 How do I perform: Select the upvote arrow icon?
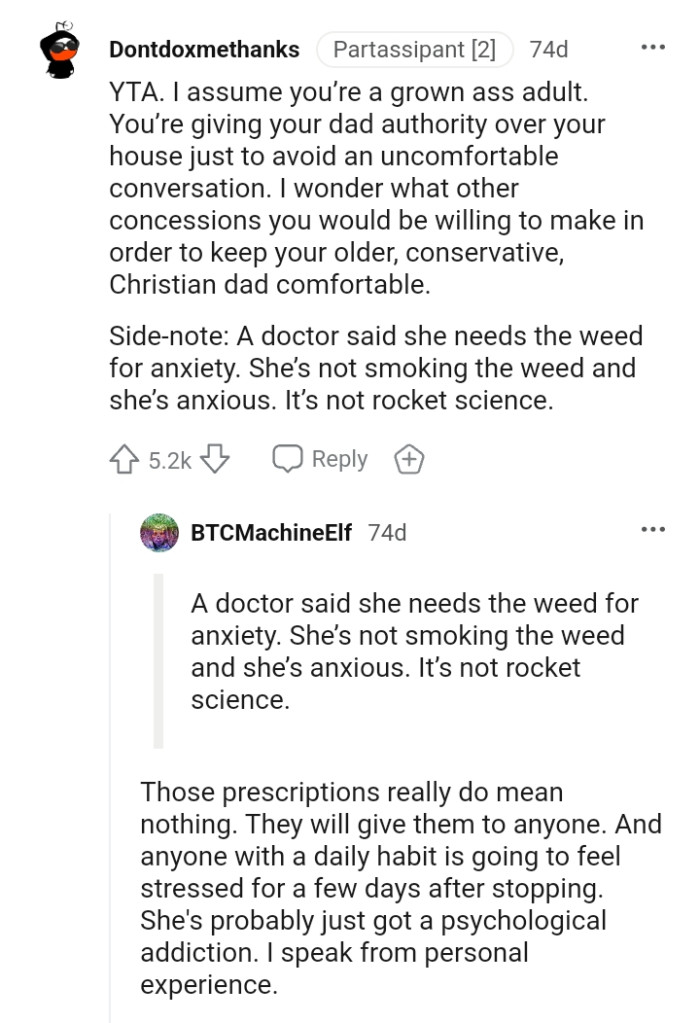[x=123, y=459]
